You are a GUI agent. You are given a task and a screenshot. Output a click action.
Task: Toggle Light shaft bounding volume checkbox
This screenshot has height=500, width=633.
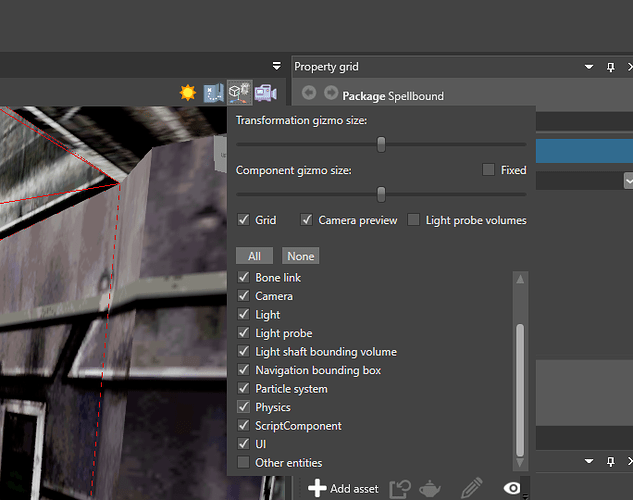click(243, 351)
